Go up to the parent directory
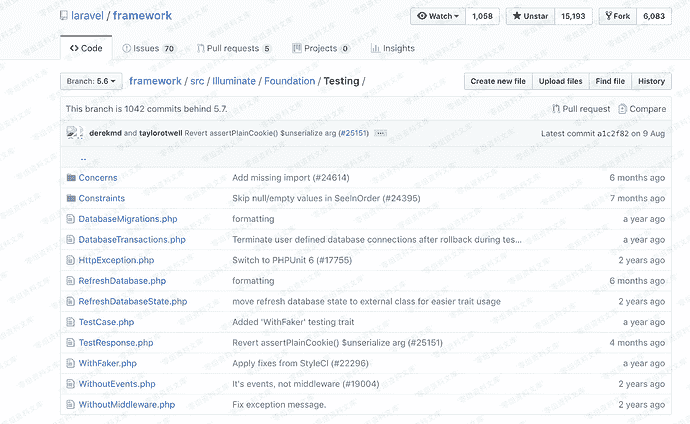690x424 pixels. [x=83, y=158]
